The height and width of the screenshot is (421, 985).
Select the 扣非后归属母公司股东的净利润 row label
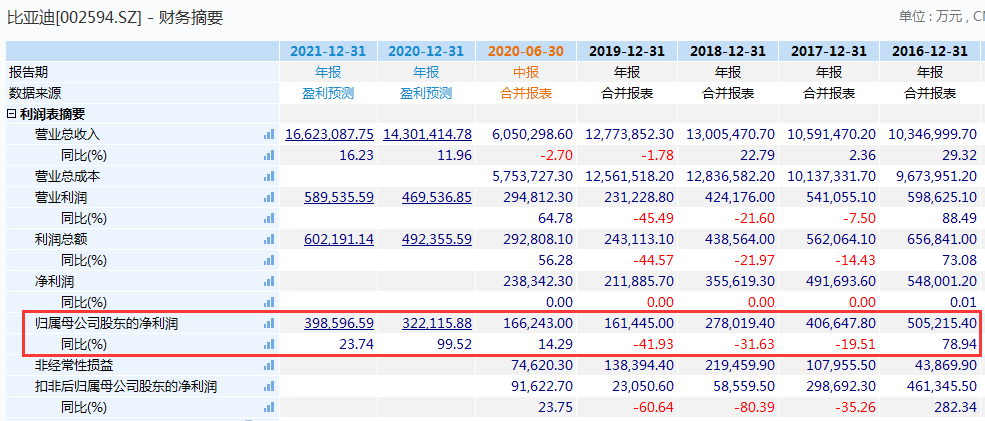(x=126, y=386)
